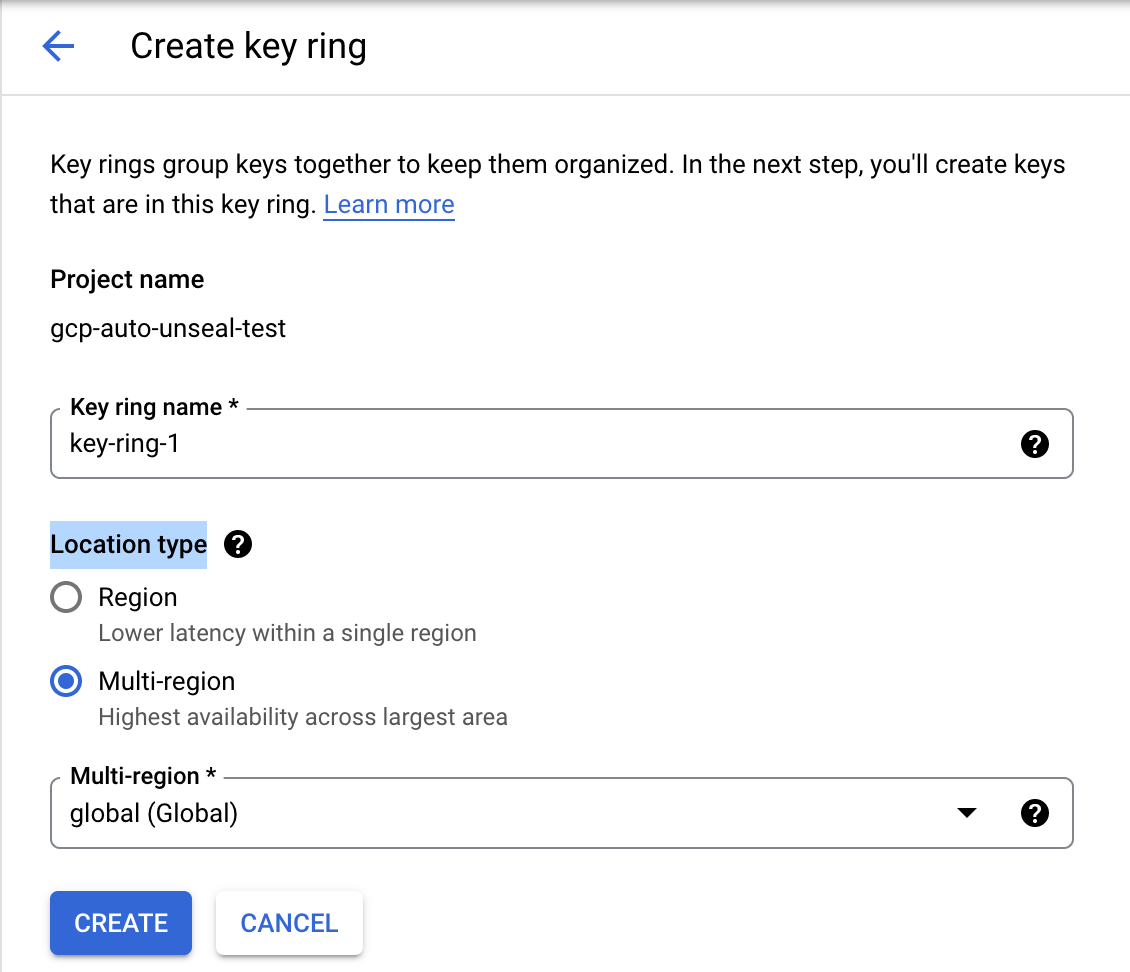This screenshot has height=972, width=1130.
Task: Go back using the left arrow
Action: pos(58,46)
